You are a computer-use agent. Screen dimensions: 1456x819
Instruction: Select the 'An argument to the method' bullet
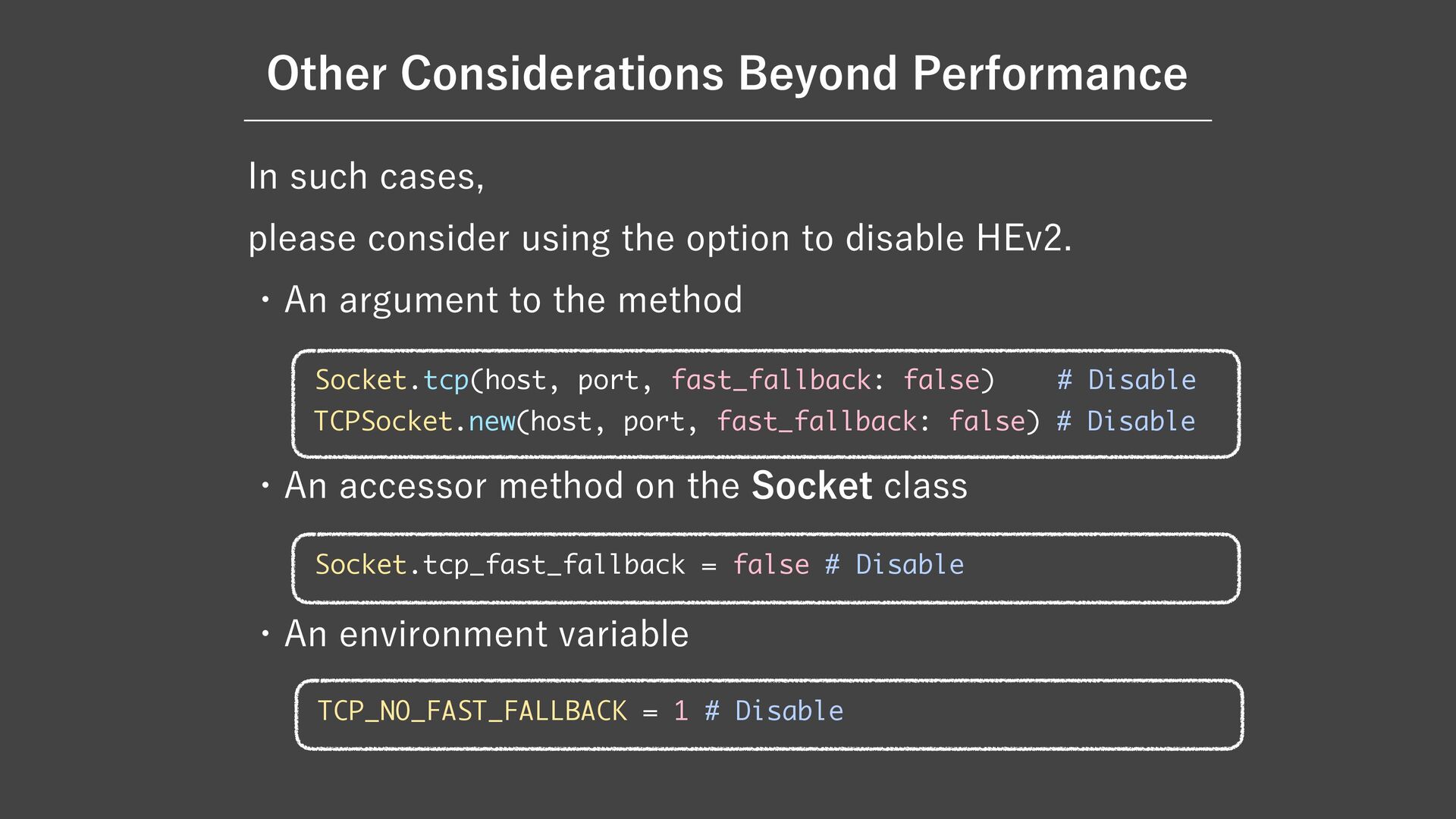point(513,300)
